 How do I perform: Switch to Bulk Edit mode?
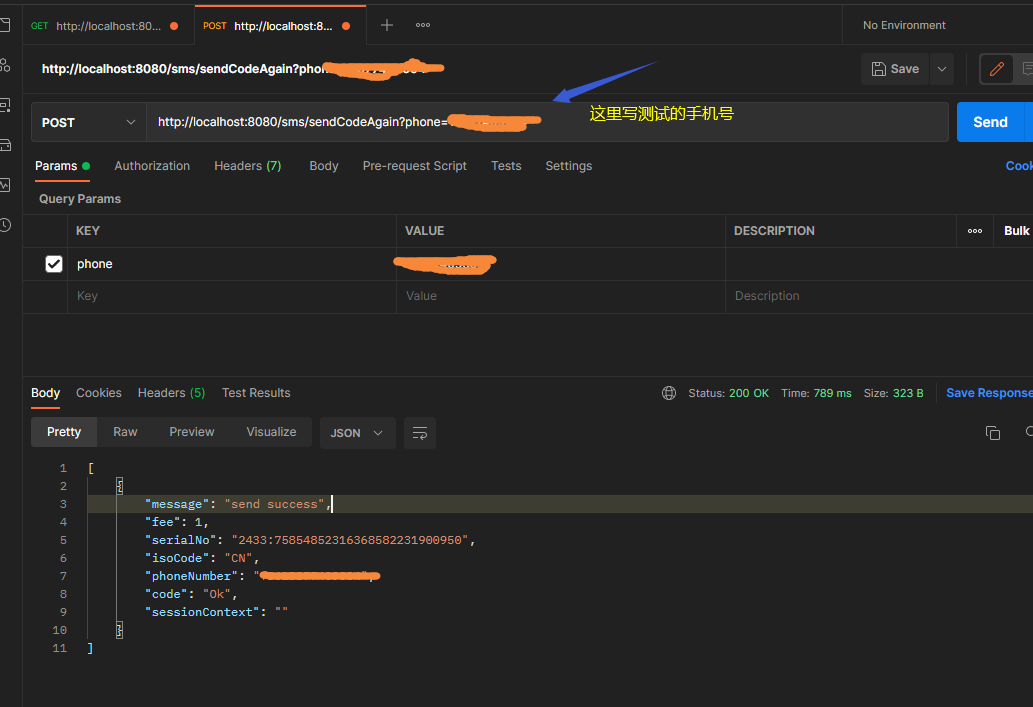click(1017, 231)
